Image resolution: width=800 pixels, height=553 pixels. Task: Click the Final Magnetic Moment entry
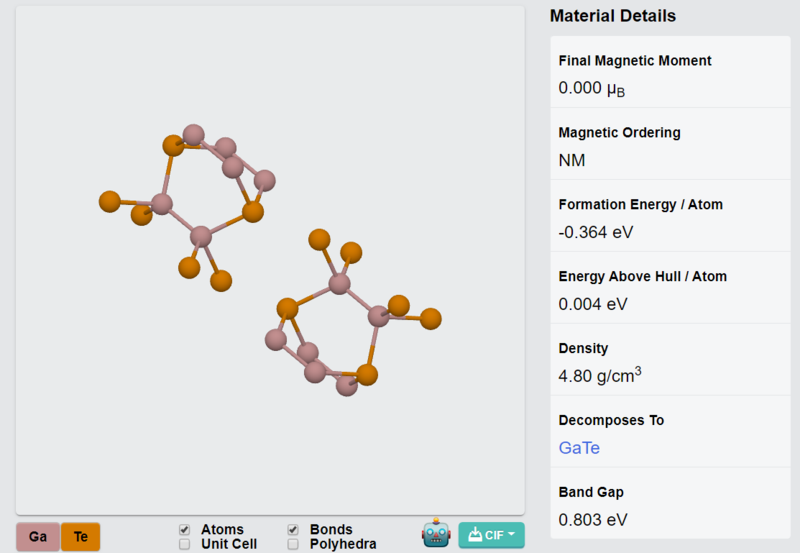(x=670, y=72)
